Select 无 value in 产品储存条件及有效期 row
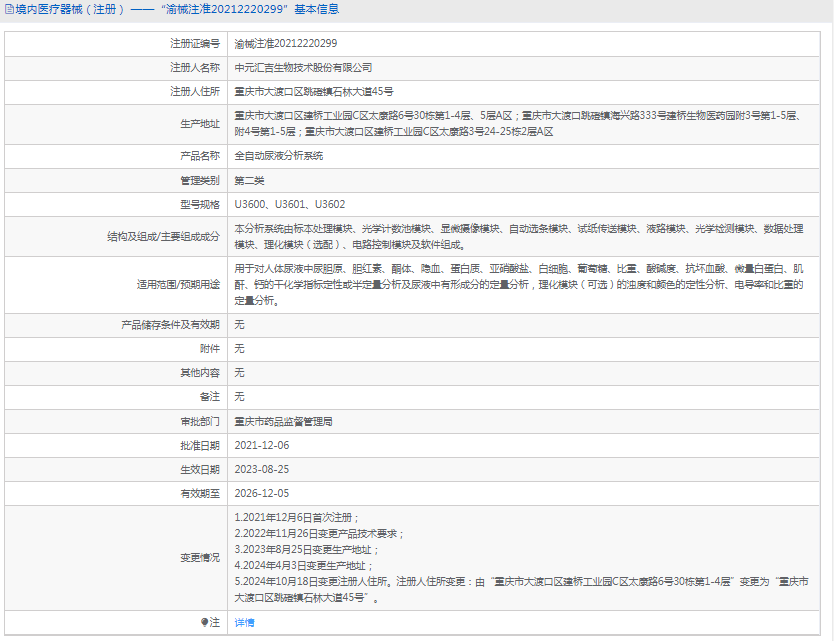The height and width of the screenshot is (641, 834). [x=239, y=324]
